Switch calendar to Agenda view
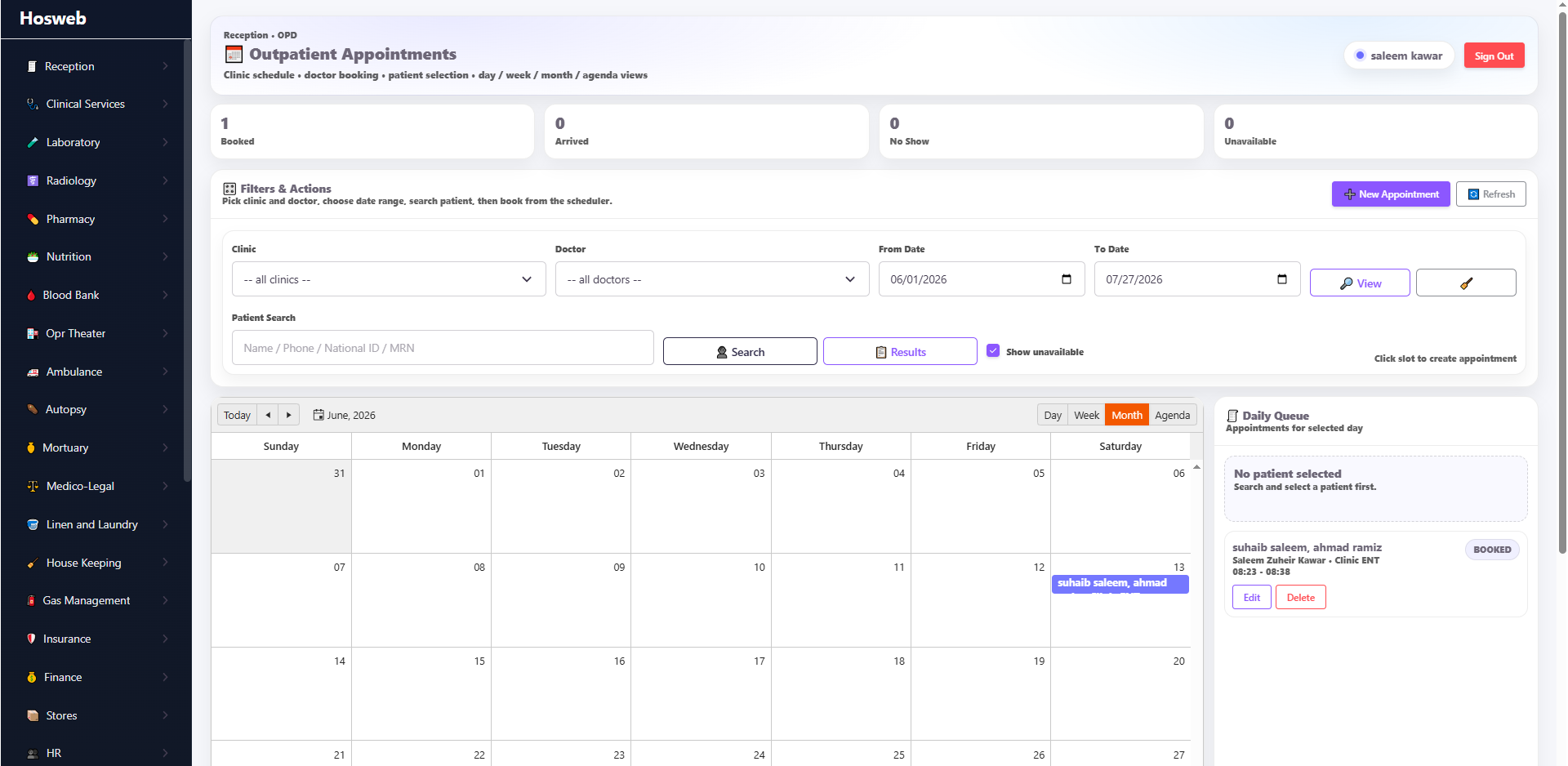The image size is (1568, 766). 1172,415
